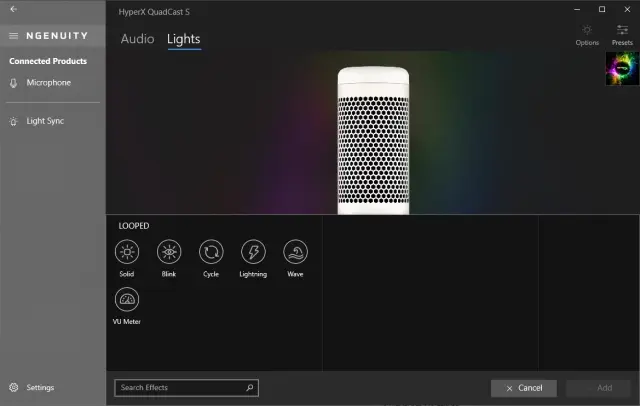Go back with the arrow button

click(13, 9)
